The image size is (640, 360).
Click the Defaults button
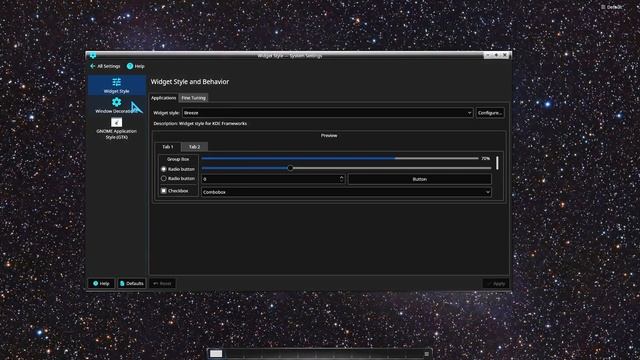pos(131,283)
